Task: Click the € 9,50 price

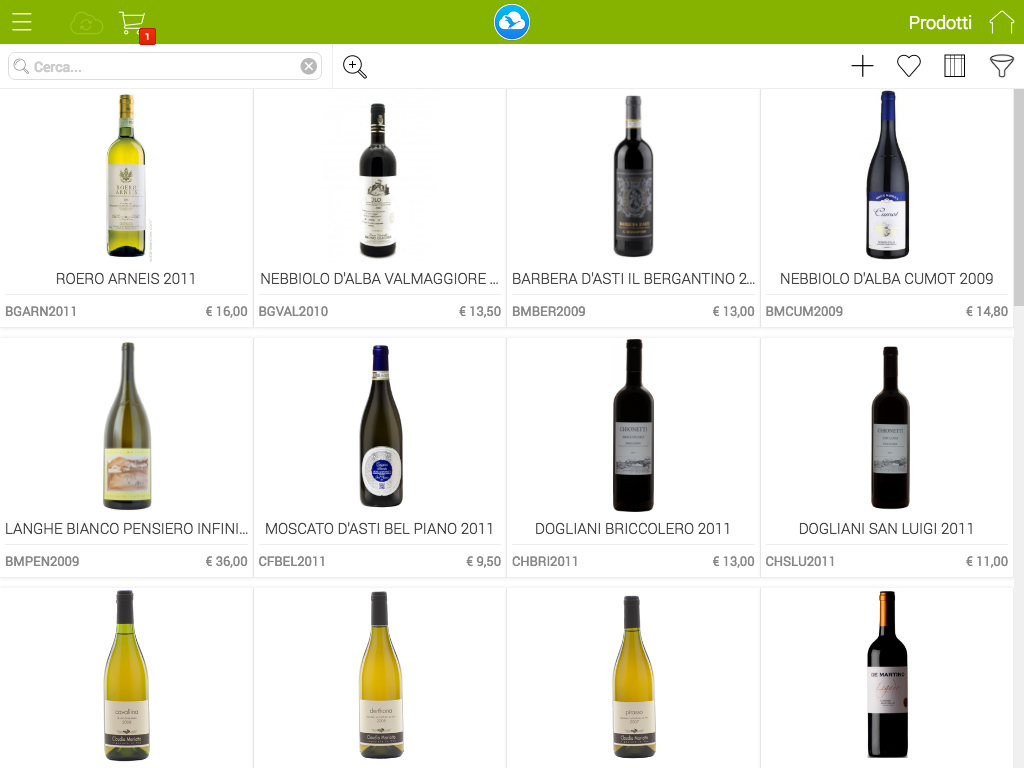Action: pyautogui.click(x=483, y=562)
